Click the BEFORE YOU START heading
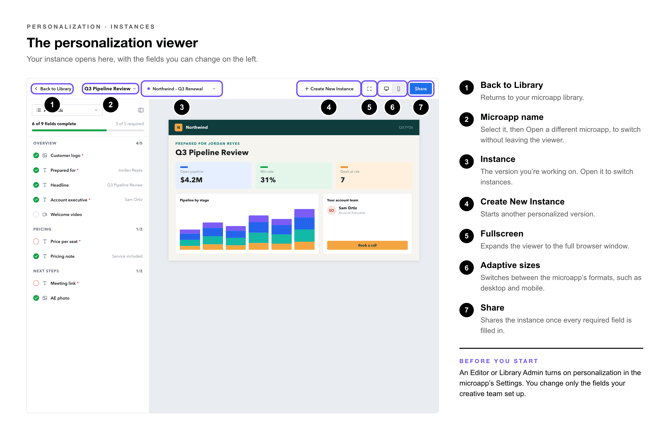The image size is (670, 430). click(x=499, y=361)
